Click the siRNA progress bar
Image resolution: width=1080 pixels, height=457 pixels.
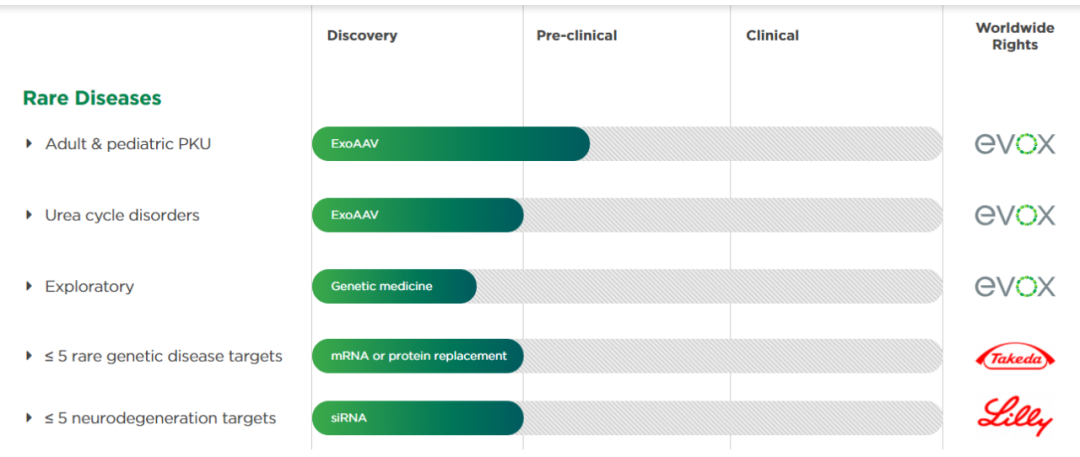tap(418, 418)
